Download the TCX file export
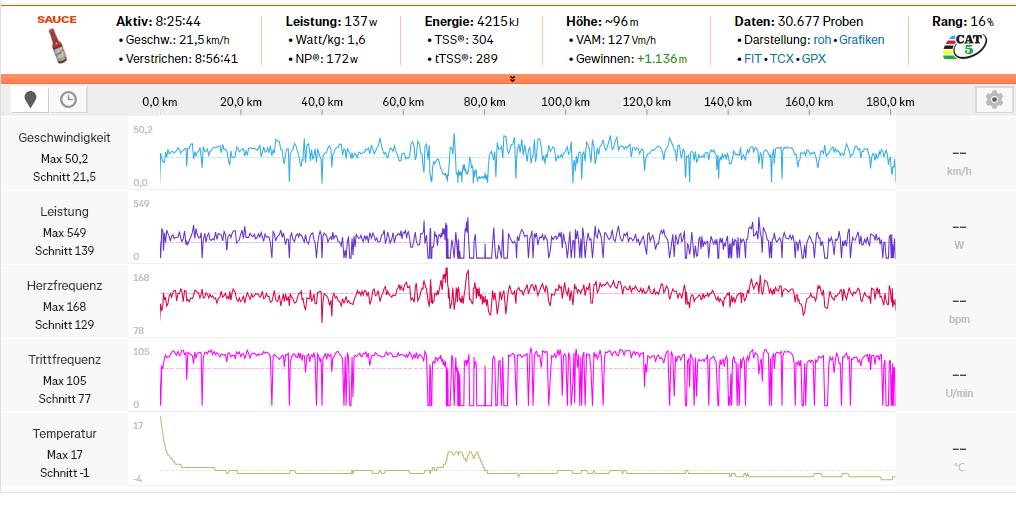 [781, 59]
